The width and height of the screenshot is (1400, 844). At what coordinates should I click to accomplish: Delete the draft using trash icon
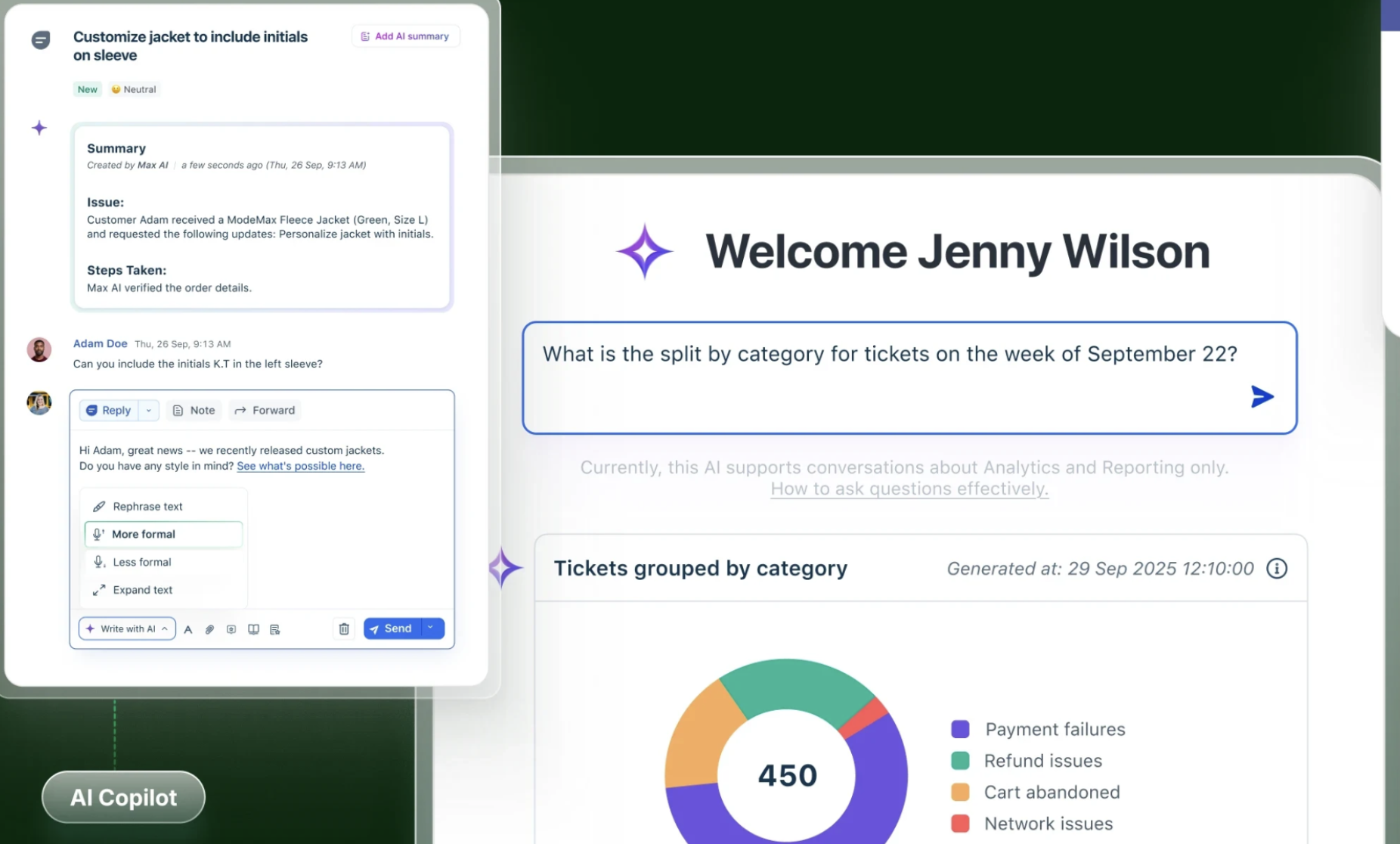click(x=344, y=629)
